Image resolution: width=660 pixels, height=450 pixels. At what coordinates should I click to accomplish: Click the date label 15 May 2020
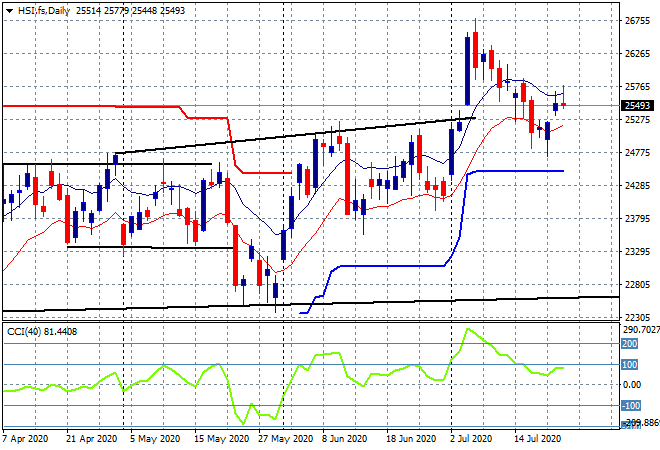221,439
